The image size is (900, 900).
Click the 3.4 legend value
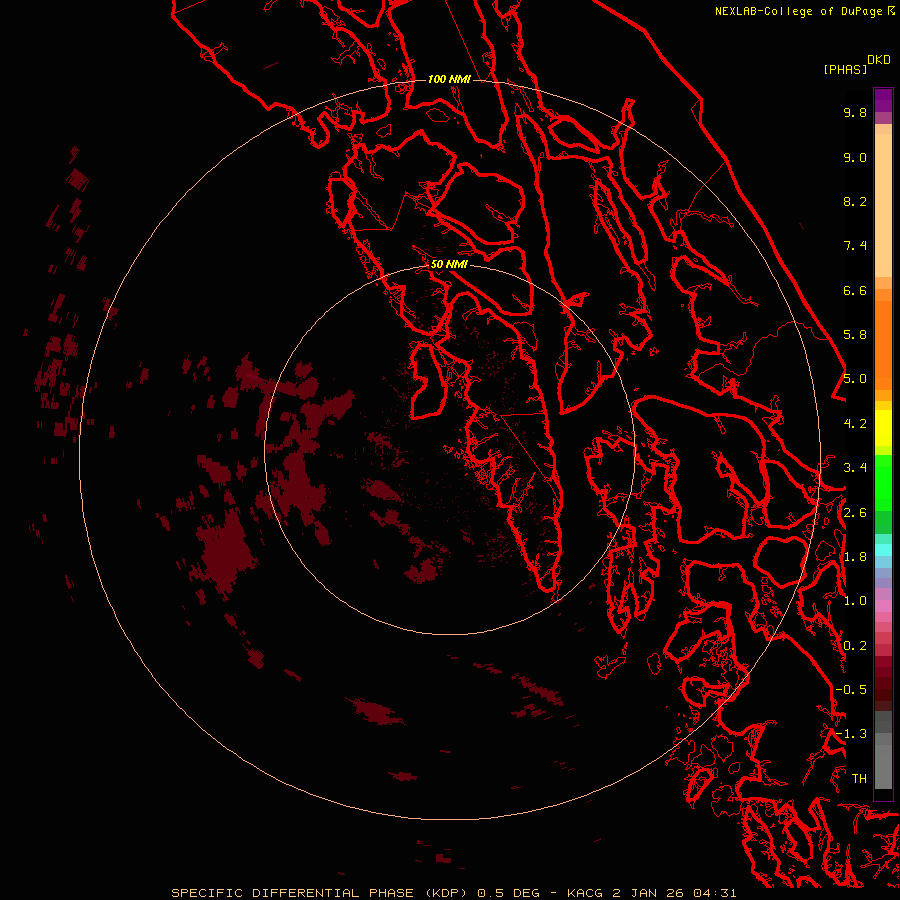(855, 468)
